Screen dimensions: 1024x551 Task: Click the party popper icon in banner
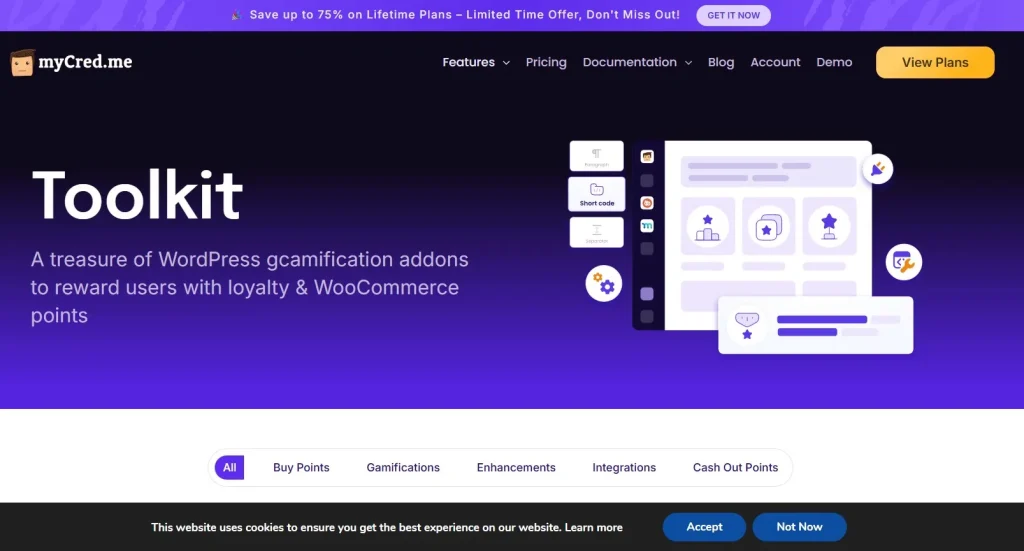(236, 15)
